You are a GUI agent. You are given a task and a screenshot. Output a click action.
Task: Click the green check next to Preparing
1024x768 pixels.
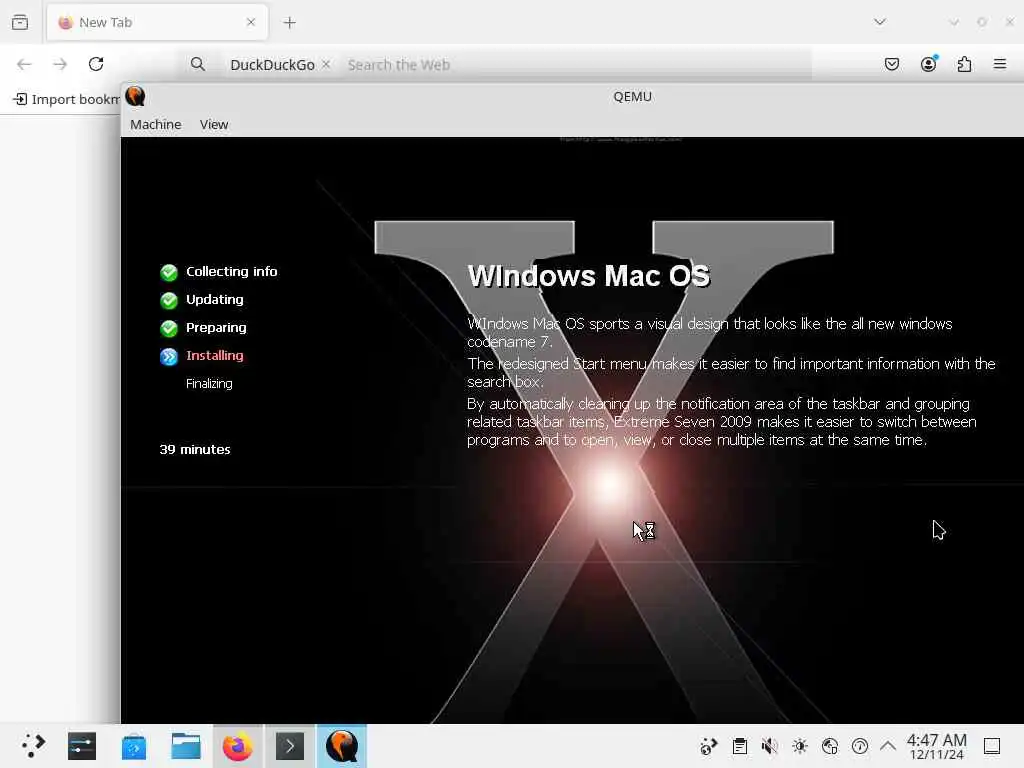(x=168, y=328)
